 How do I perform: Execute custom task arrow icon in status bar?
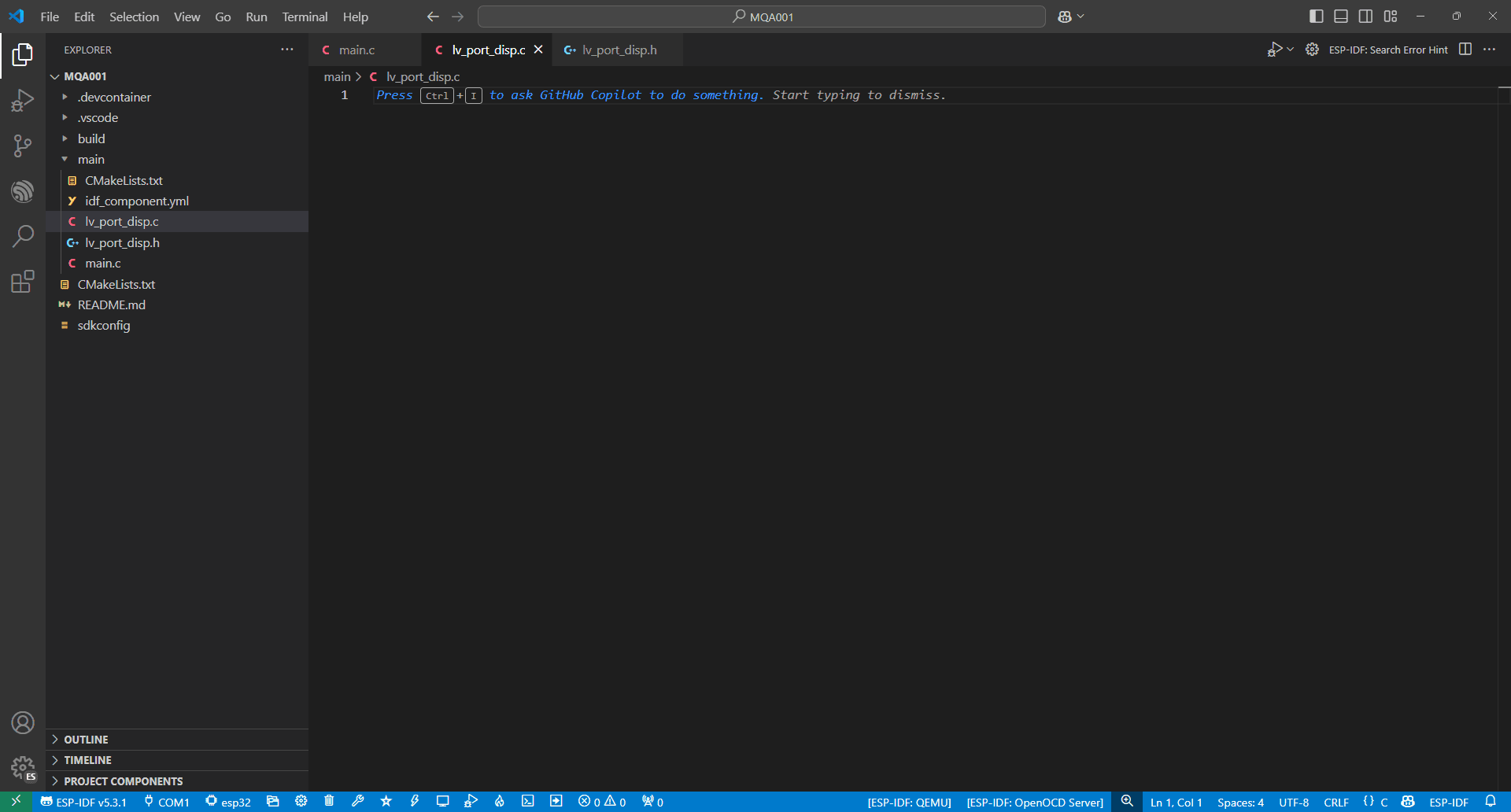click(556, 802)
